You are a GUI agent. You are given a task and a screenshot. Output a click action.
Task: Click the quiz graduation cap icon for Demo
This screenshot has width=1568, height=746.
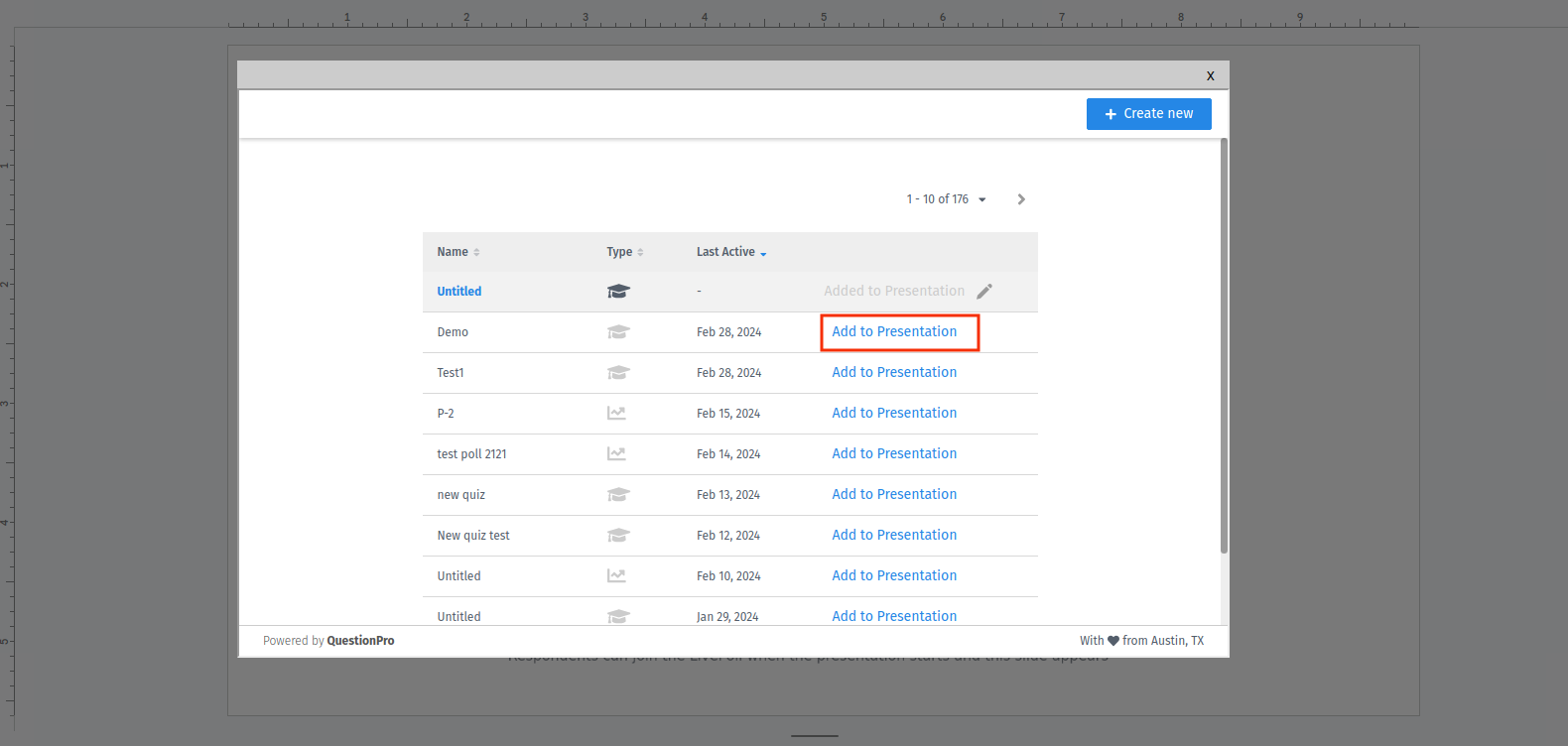(618, 332)
